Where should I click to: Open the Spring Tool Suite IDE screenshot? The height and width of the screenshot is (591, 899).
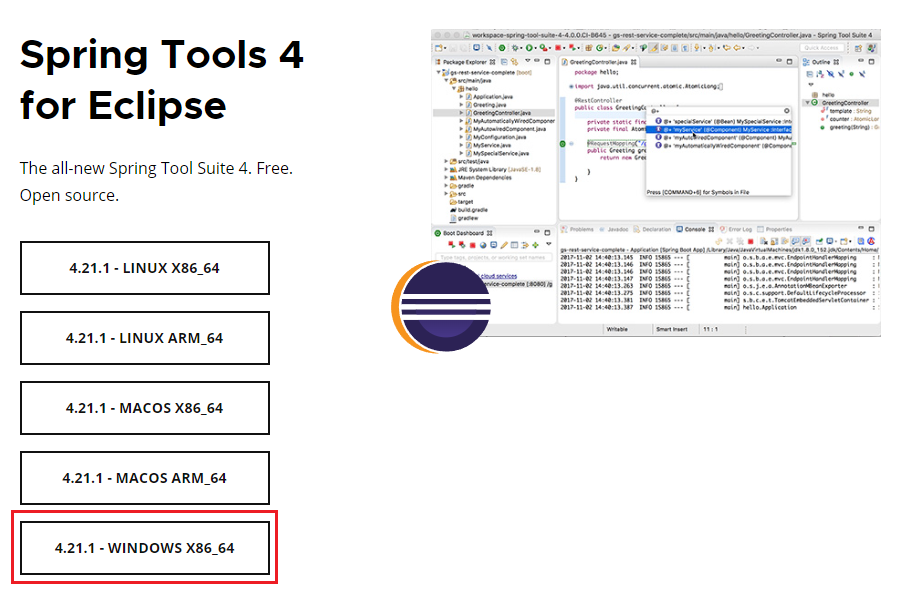pyautogui.click(x=656, y=183)
